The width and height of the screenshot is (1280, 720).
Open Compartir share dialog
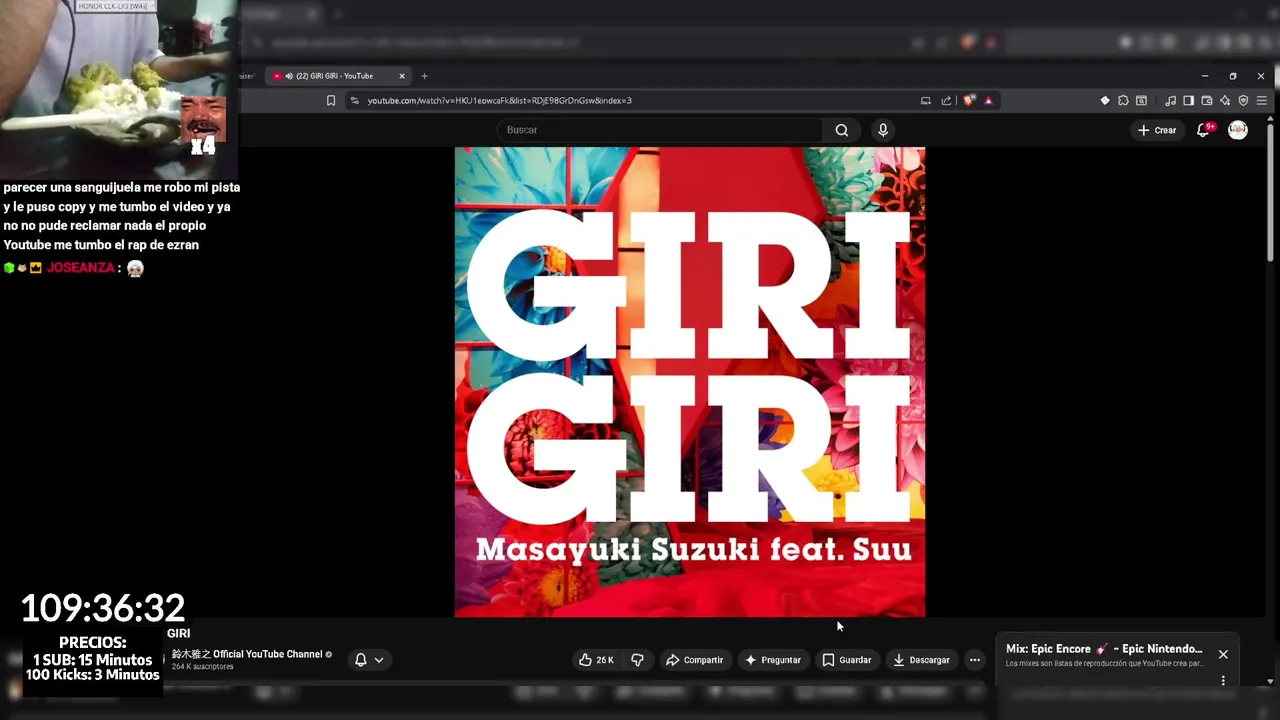click(x=694, y=660)
